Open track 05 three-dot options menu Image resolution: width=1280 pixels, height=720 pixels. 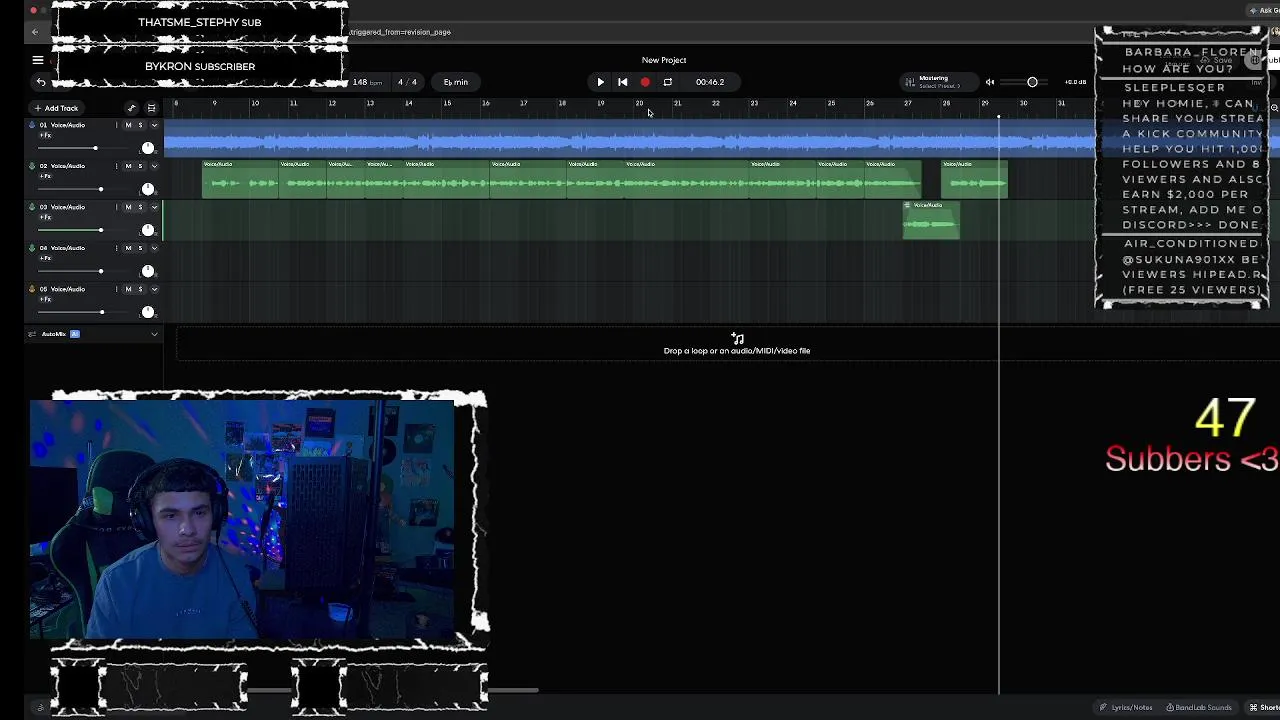(116, 289)
